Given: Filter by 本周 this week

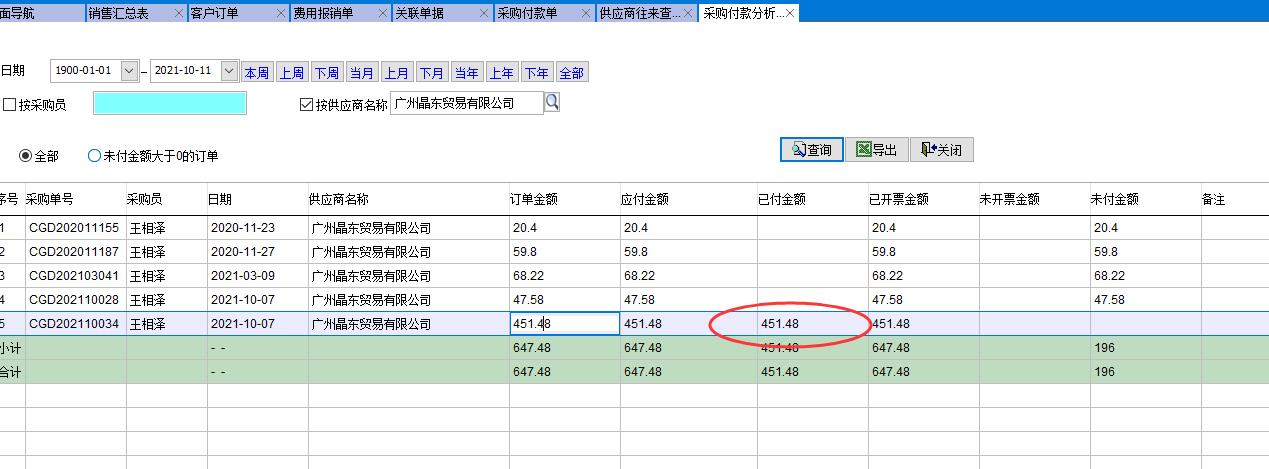Looking at the screenshot, I should [257, 72].
